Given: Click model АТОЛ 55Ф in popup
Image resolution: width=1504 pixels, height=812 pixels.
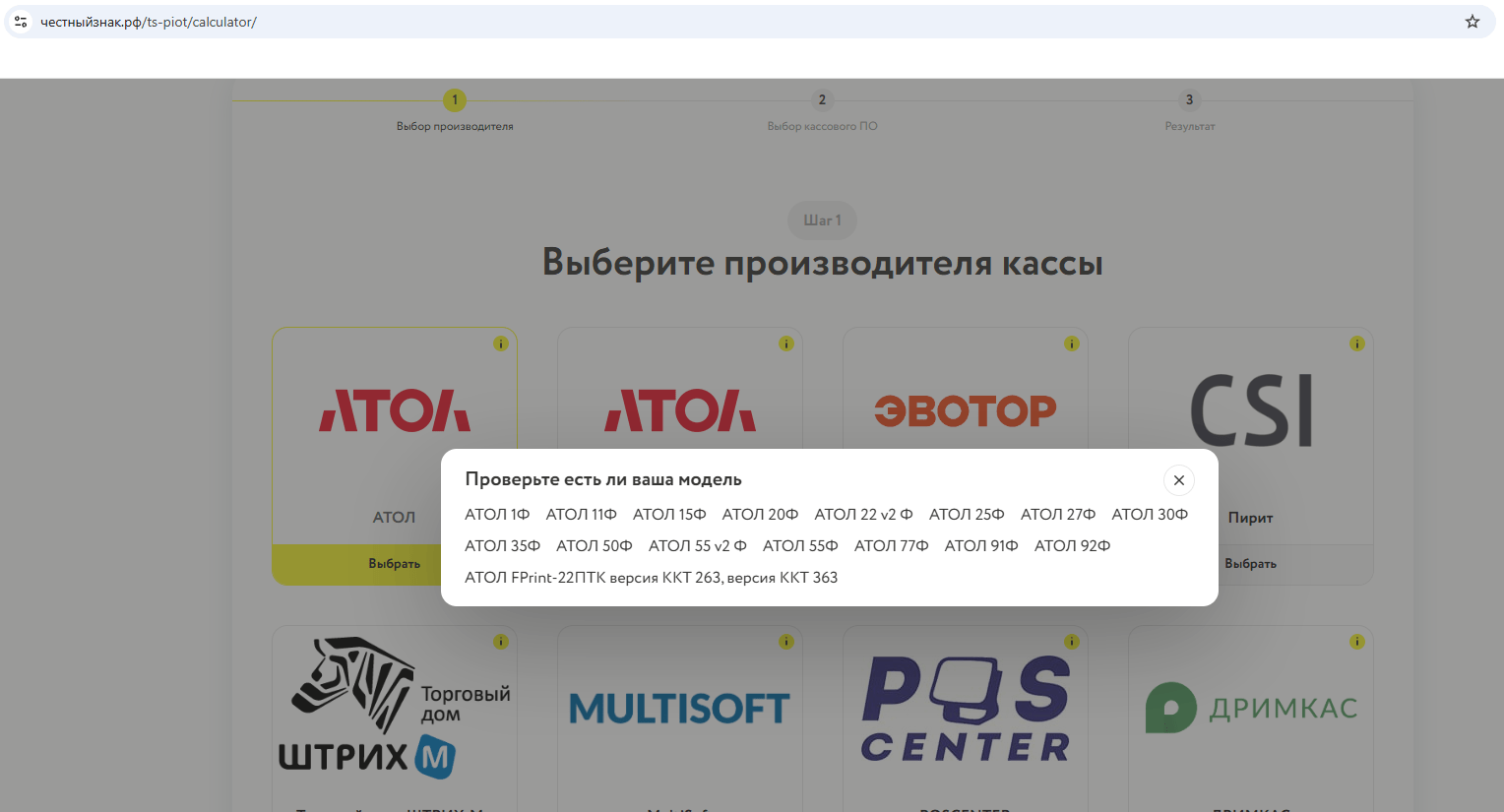Looking at the screenshot, I should point(800,546).
